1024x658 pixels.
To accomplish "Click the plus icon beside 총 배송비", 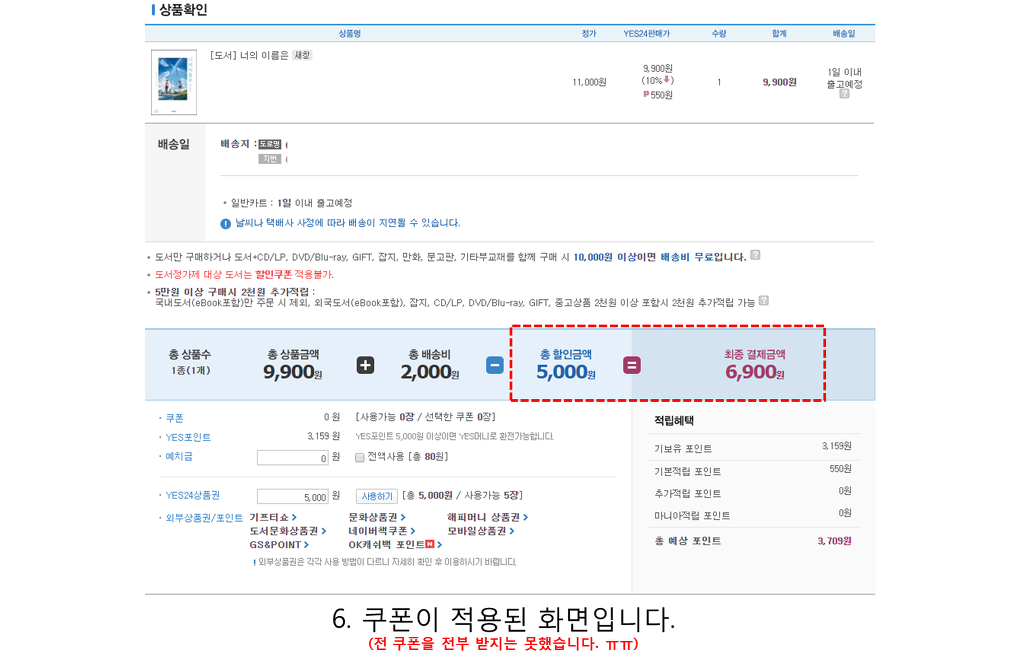I will click(365, 366).
